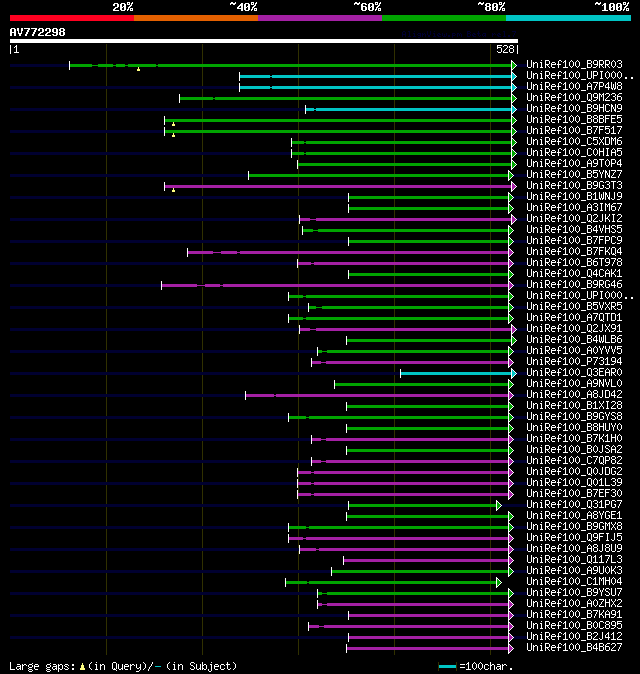Click the green alignment bar for UniRef100_C1MH04

pyautogui.click(x=391, y=582)
